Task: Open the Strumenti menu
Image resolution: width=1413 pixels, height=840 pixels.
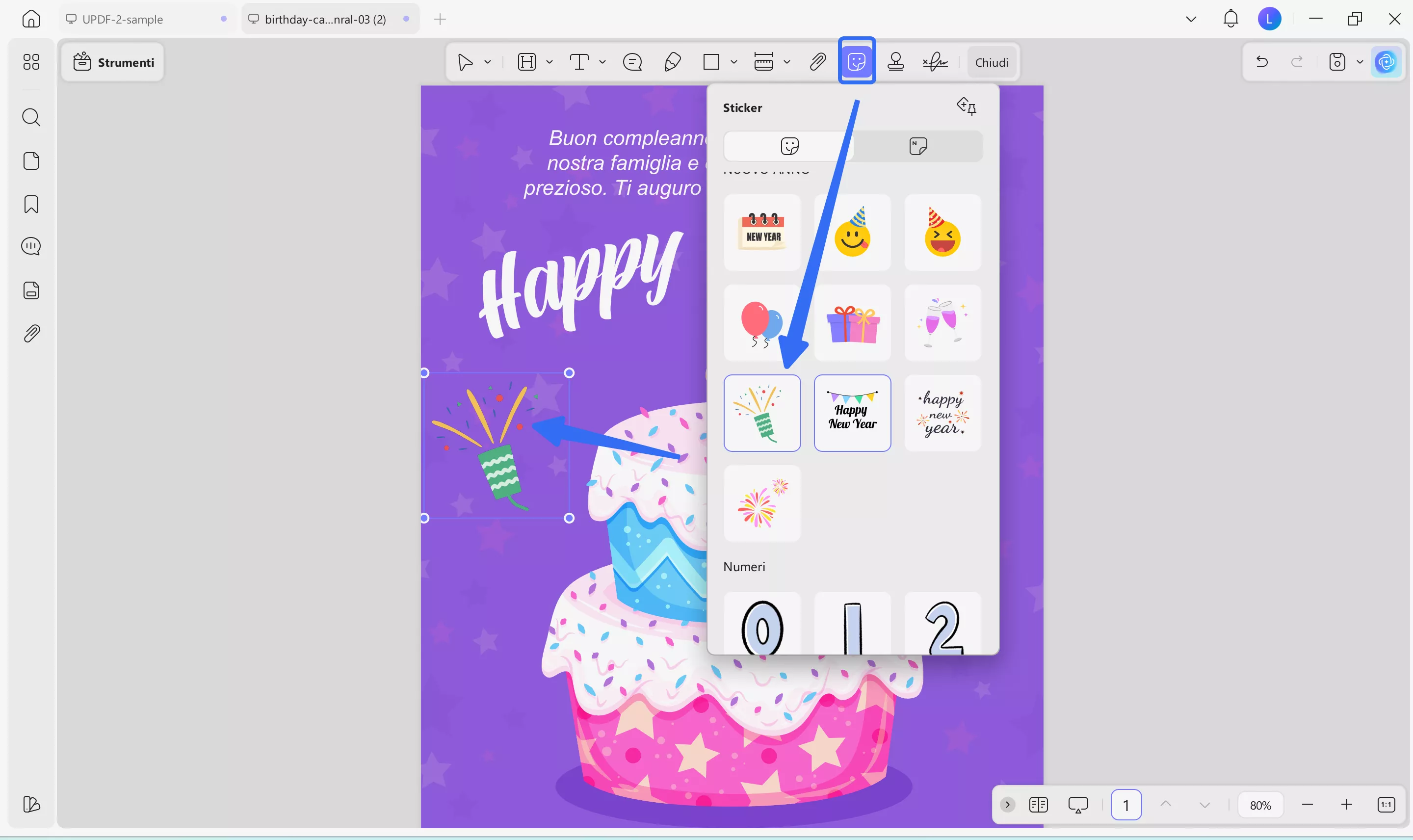Action: click(x=113, y=62)
